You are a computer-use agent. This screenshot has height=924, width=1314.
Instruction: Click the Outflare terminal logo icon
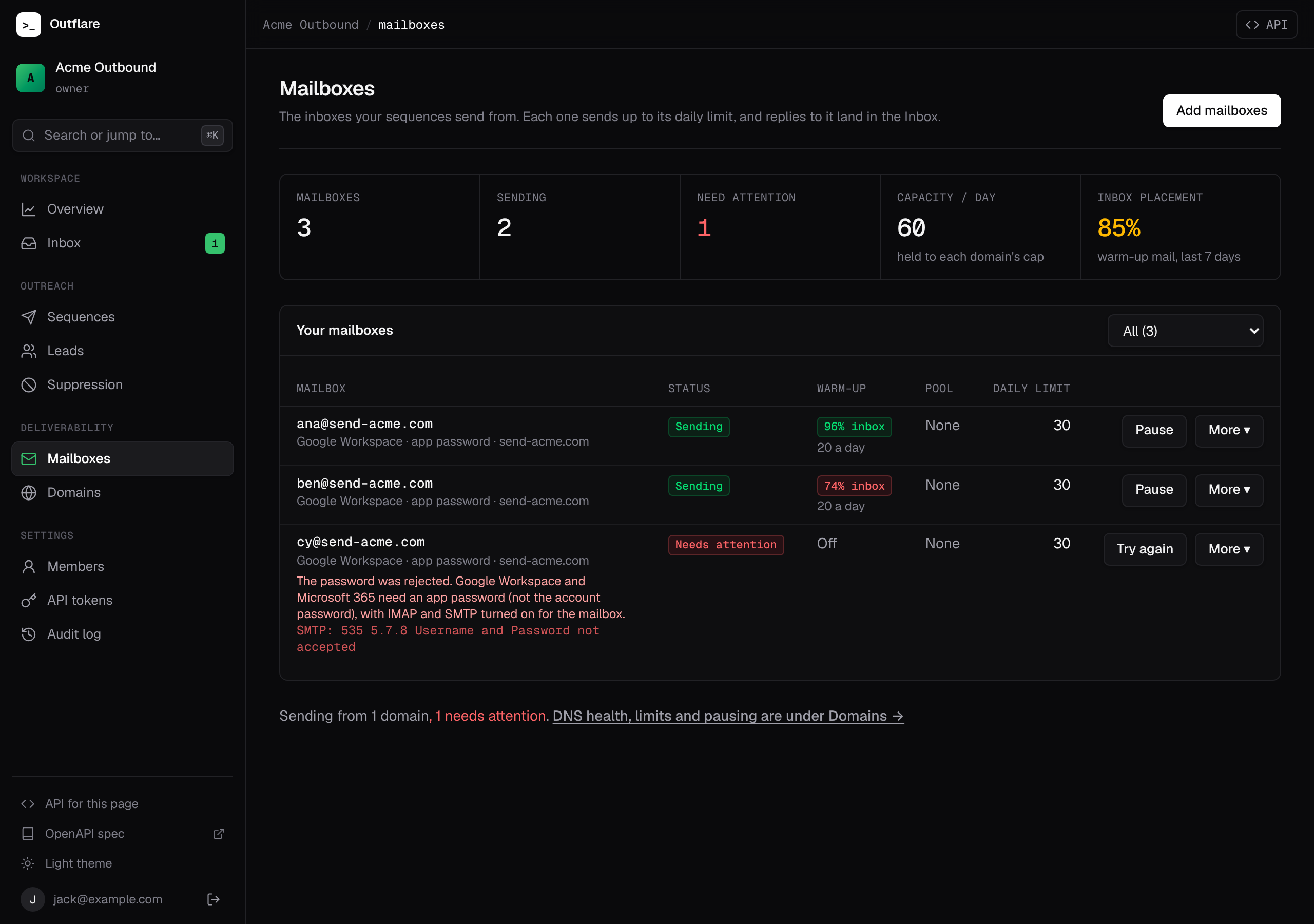29,25
